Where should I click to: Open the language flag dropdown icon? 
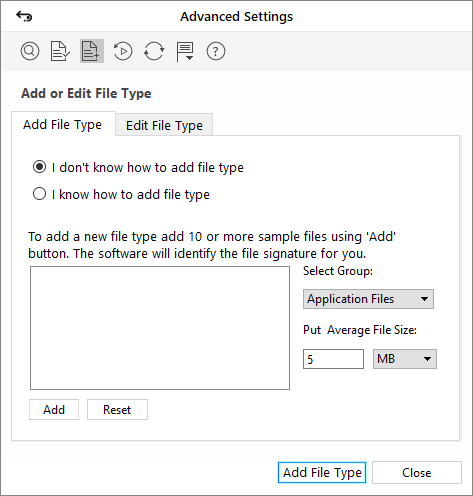[x=185, y=52]
